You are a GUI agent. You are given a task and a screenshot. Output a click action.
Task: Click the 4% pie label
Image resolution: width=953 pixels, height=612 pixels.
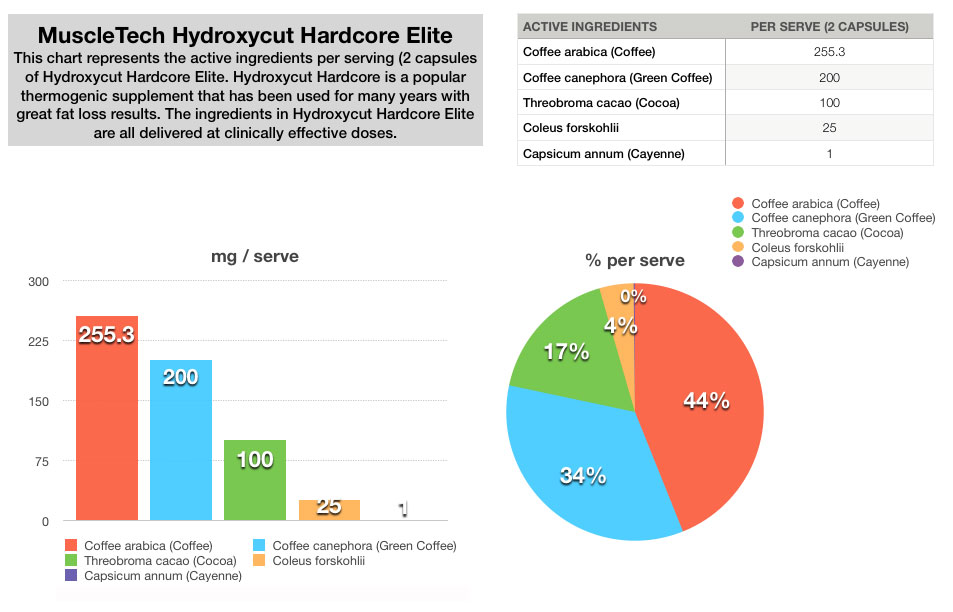point(621,326)
